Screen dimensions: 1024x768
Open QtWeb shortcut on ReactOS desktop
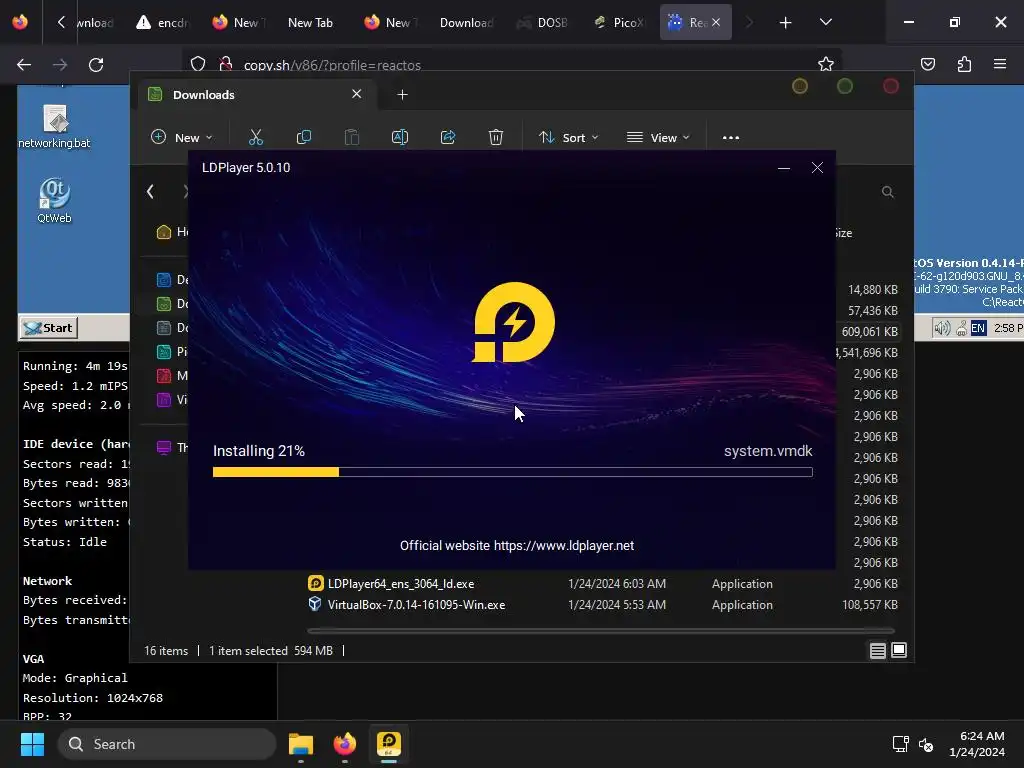tap(54, 201)
